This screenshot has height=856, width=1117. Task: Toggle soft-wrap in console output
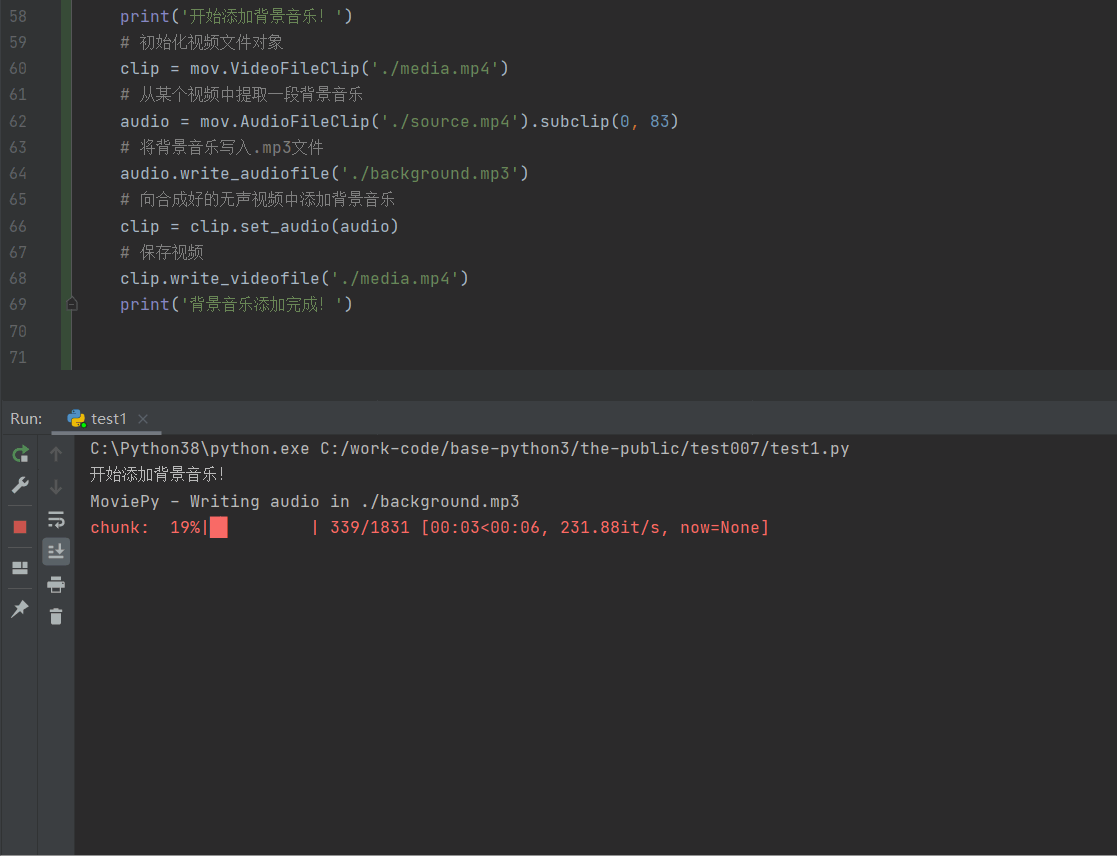tap(56, 519)
